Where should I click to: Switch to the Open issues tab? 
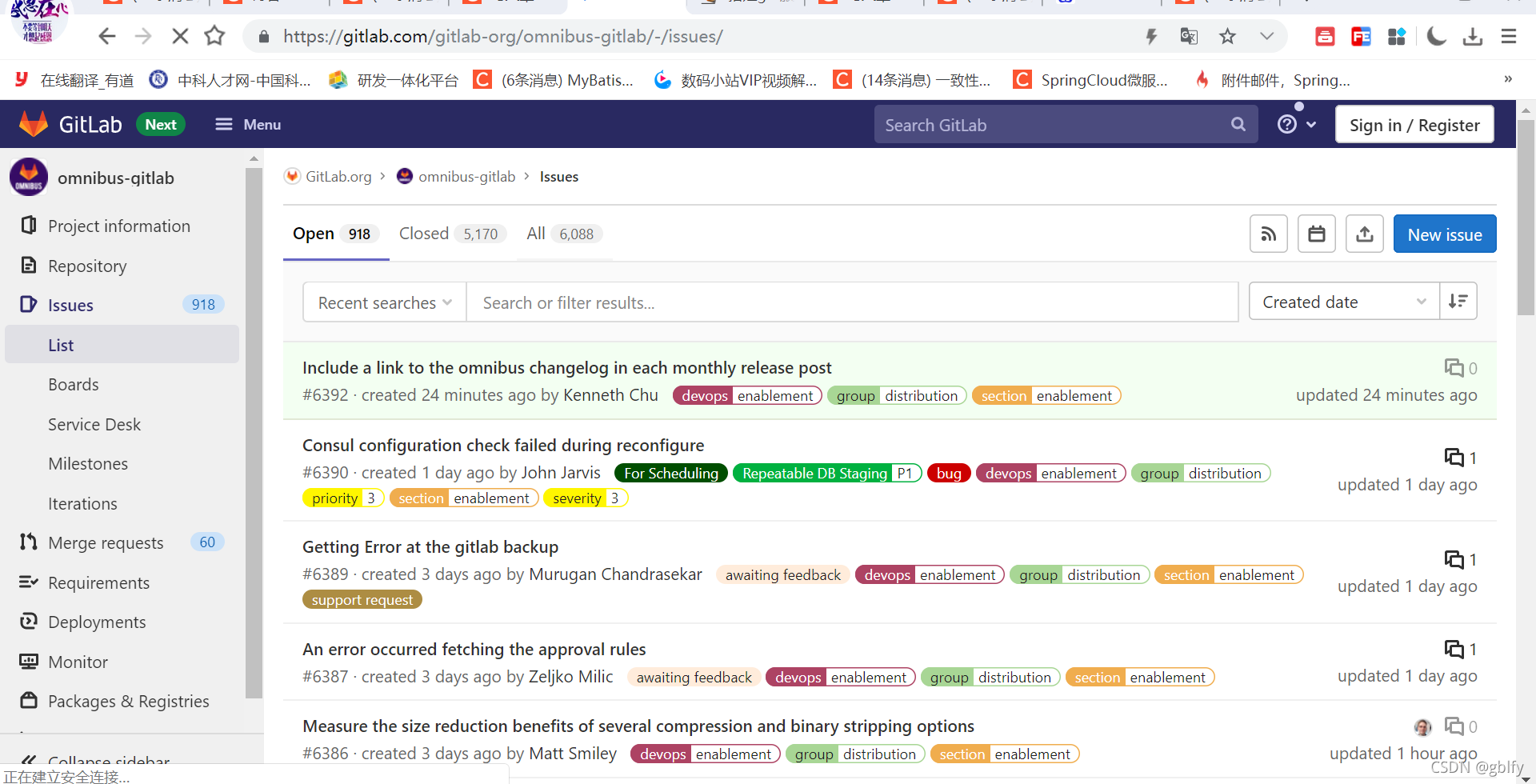click(336, 234)
